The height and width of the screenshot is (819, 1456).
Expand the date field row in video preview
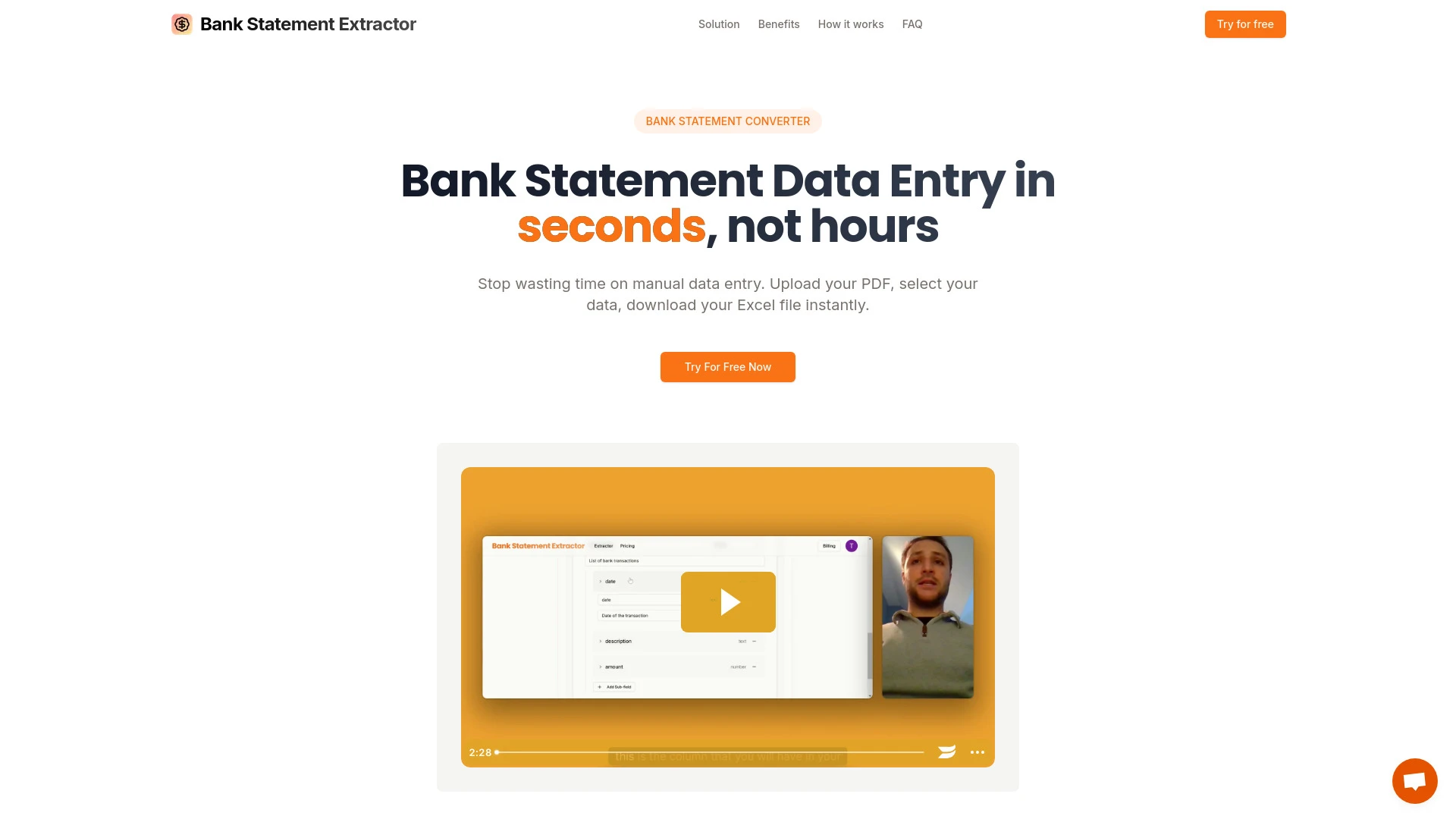pos(600,581)
